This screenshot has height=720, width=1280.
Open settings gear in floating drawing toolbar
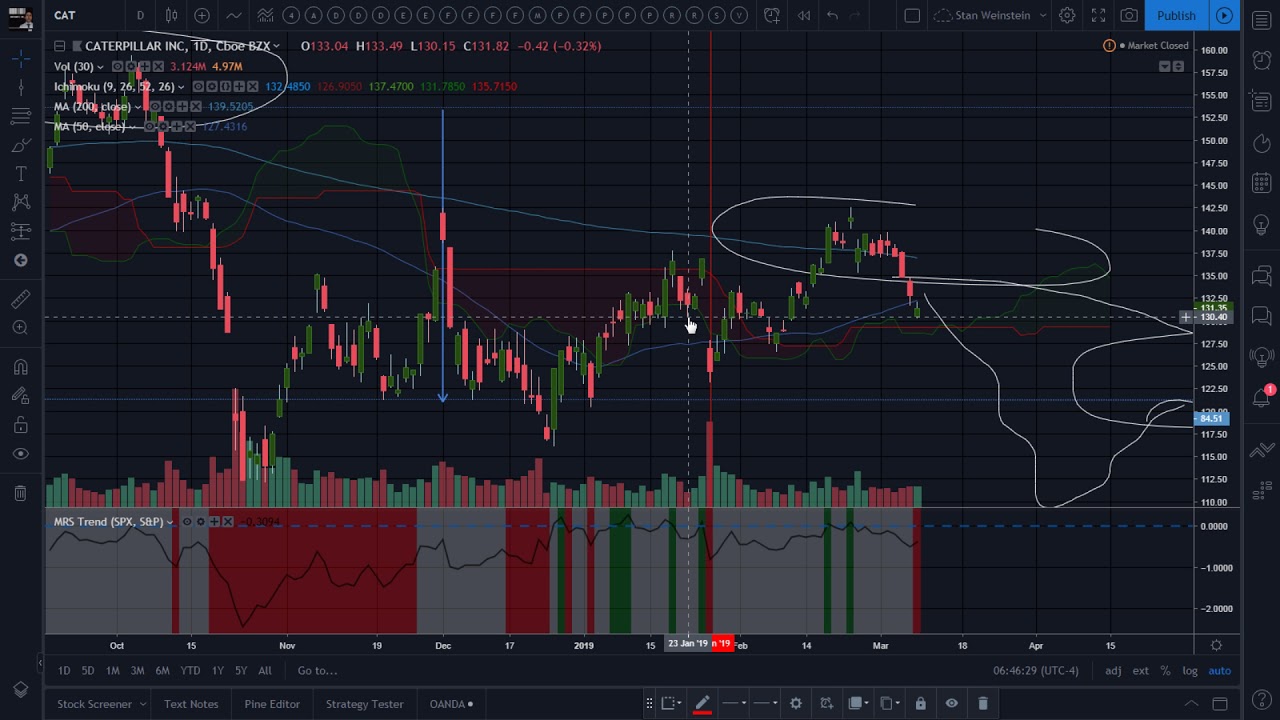[796, 704]
